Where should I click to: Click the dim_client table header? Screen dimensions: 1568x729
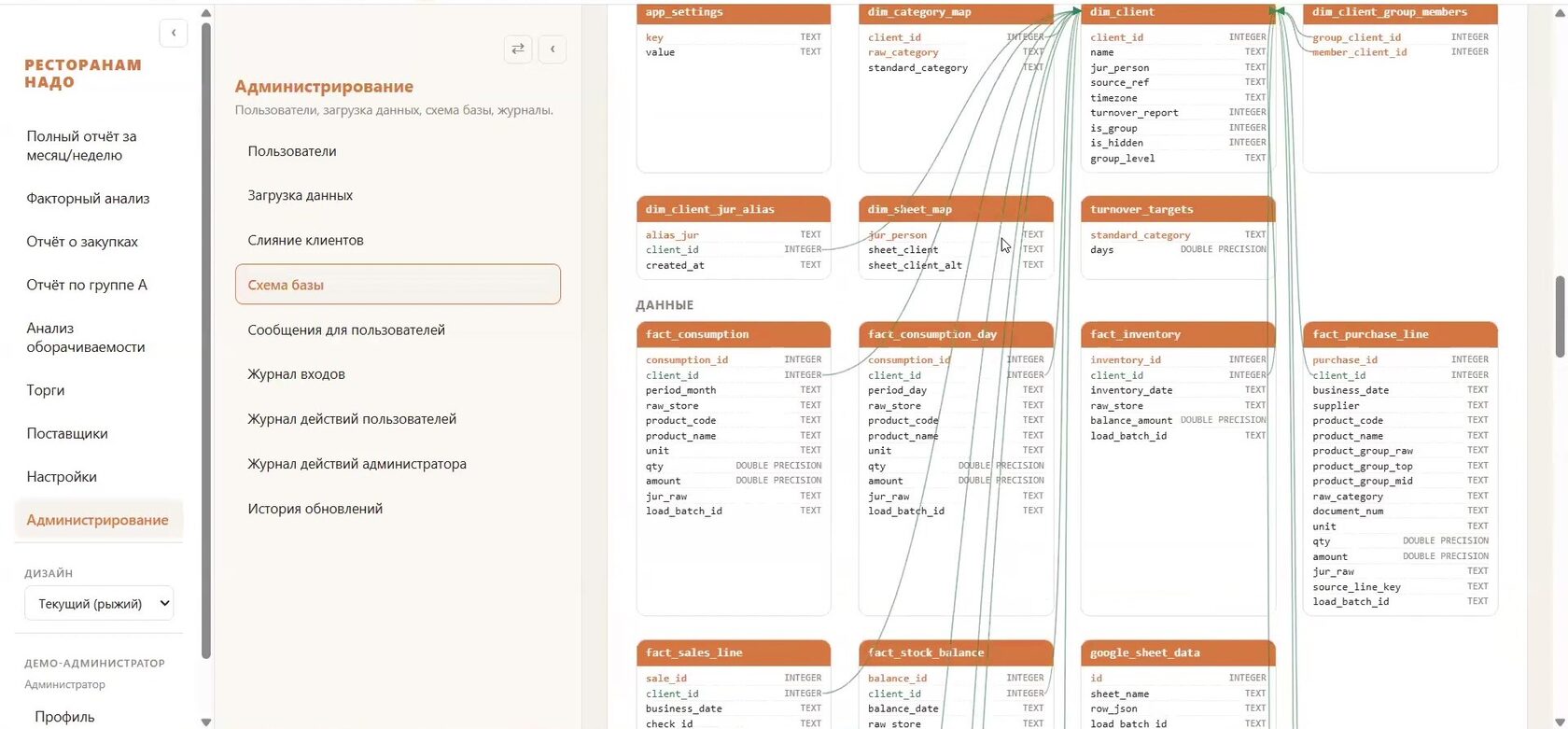tap(1178, 13)
